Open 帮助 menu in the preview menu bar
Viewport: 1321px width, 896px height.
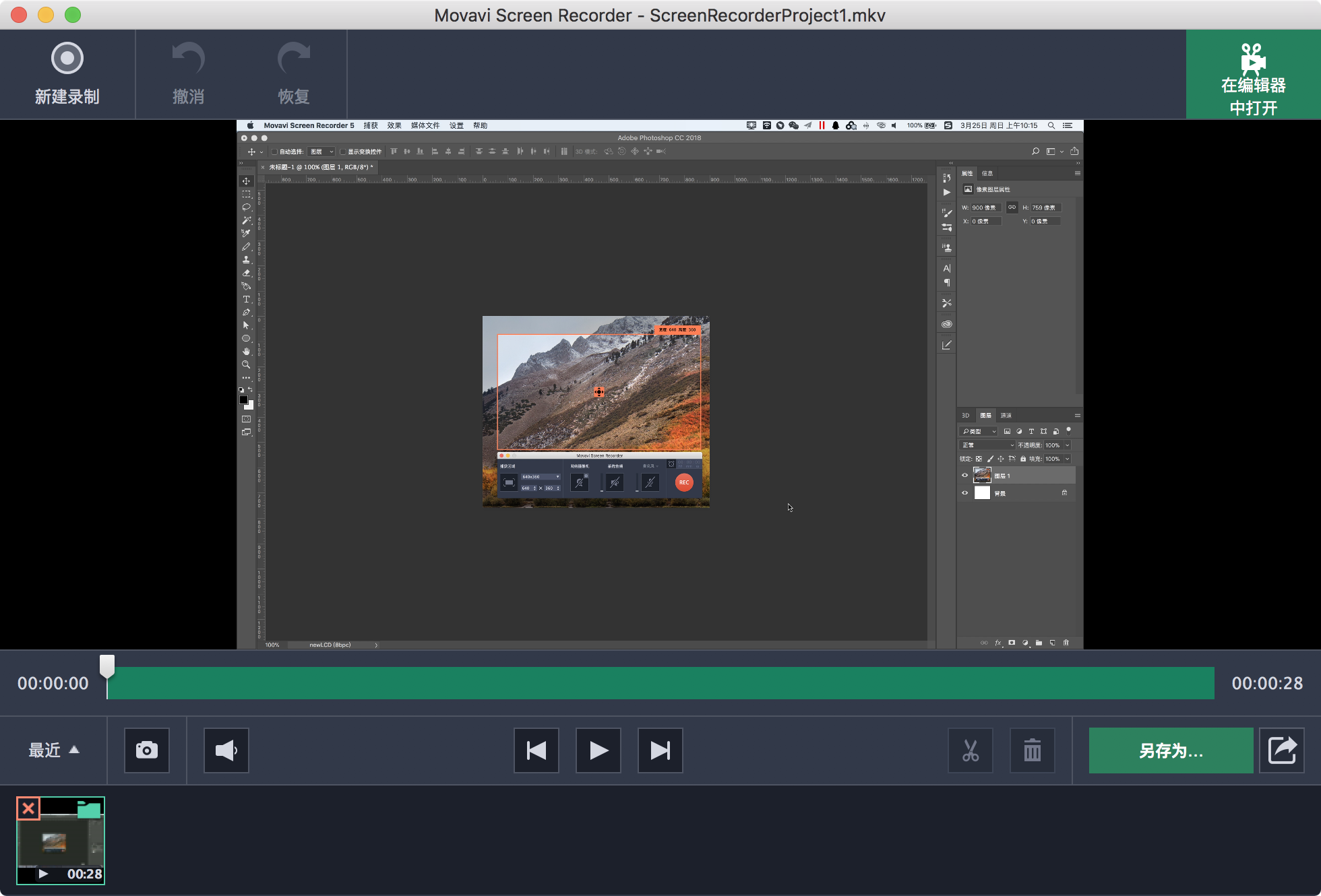[x=480, y=125]
